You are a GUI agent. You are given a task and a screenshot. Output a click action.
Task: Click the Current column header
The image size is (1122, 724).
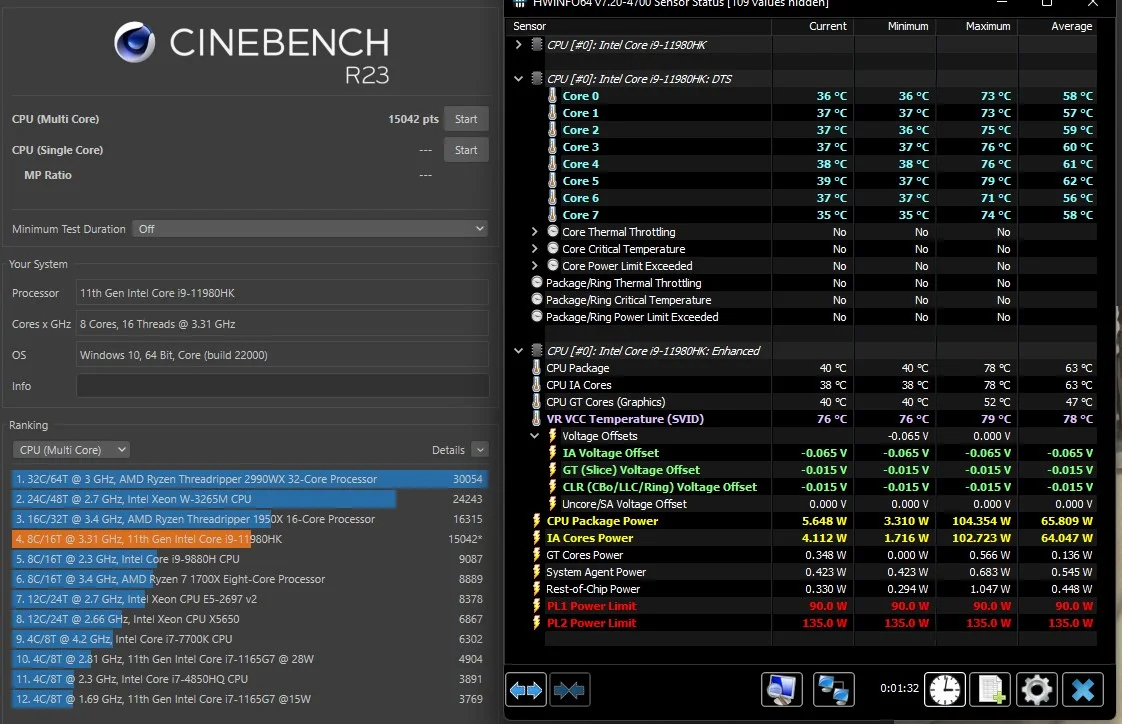(828, 26)
